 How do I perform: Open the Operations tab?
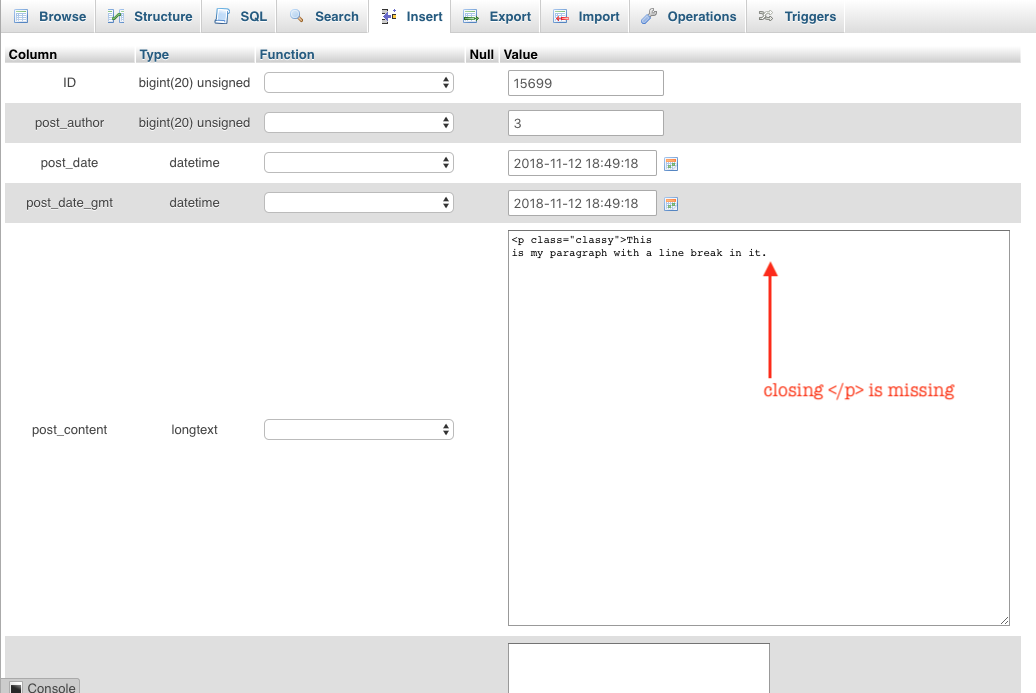[688, 16]
